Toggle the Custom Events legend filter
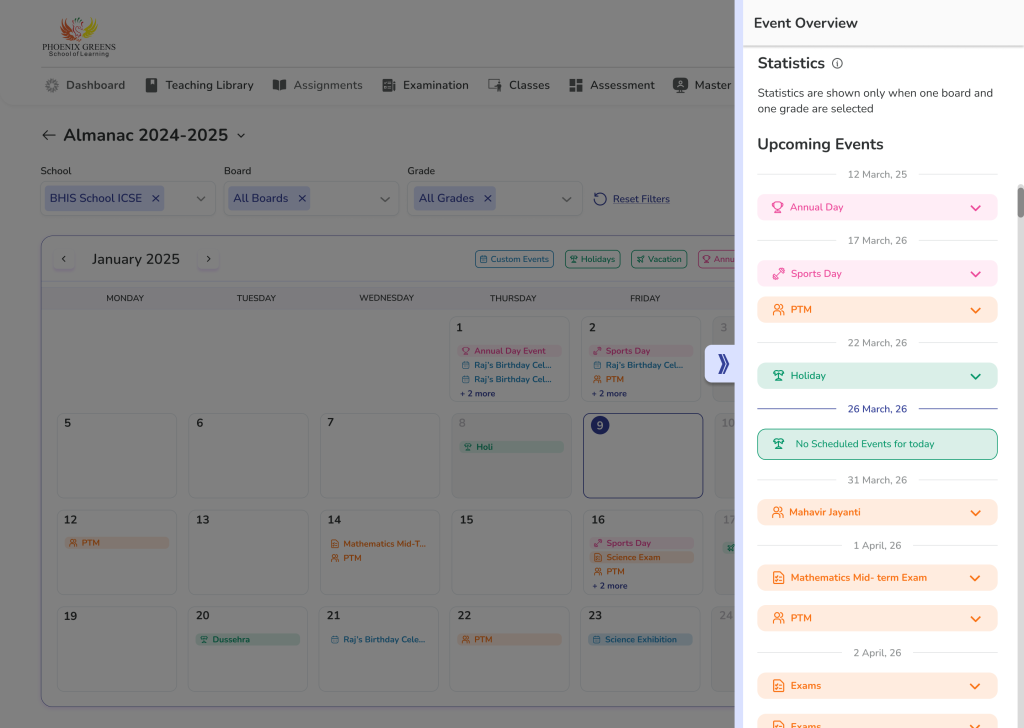Image resolution: width=1024 pixels, height=728 pixels. coord(514,259)
